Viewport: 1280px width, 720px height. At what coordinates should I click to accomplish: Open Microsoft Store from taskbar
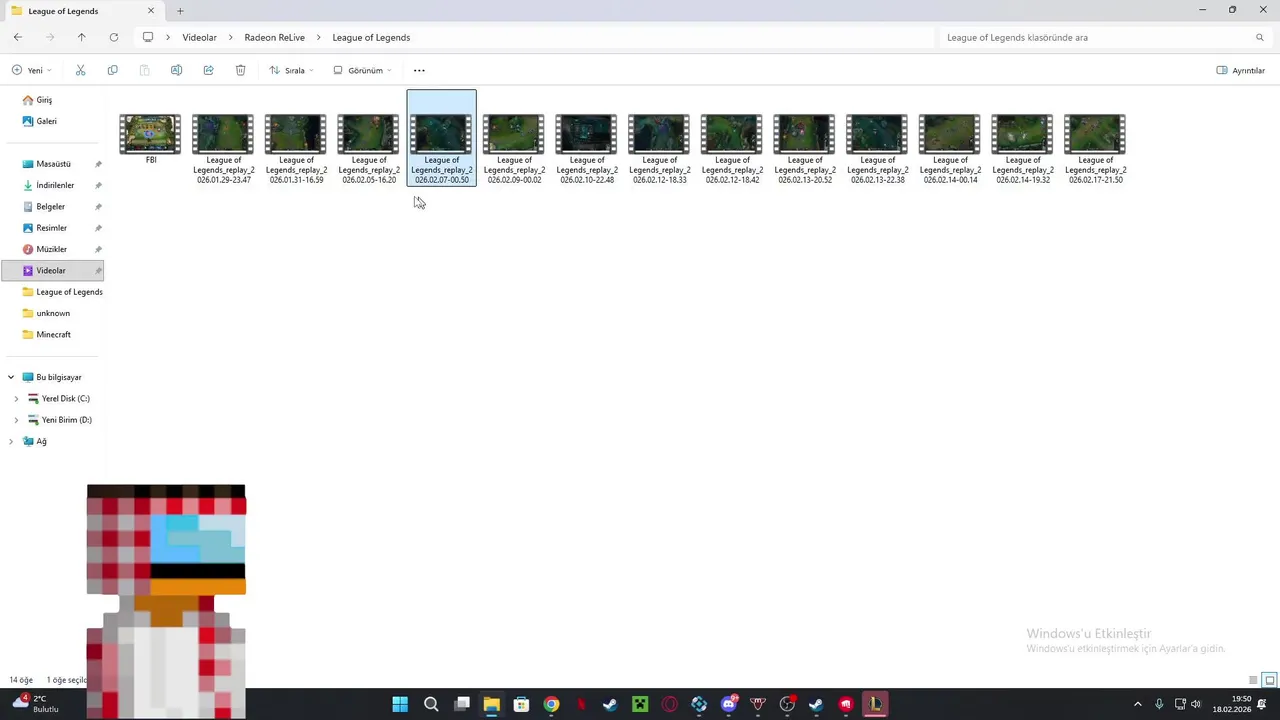pos(521,704)
